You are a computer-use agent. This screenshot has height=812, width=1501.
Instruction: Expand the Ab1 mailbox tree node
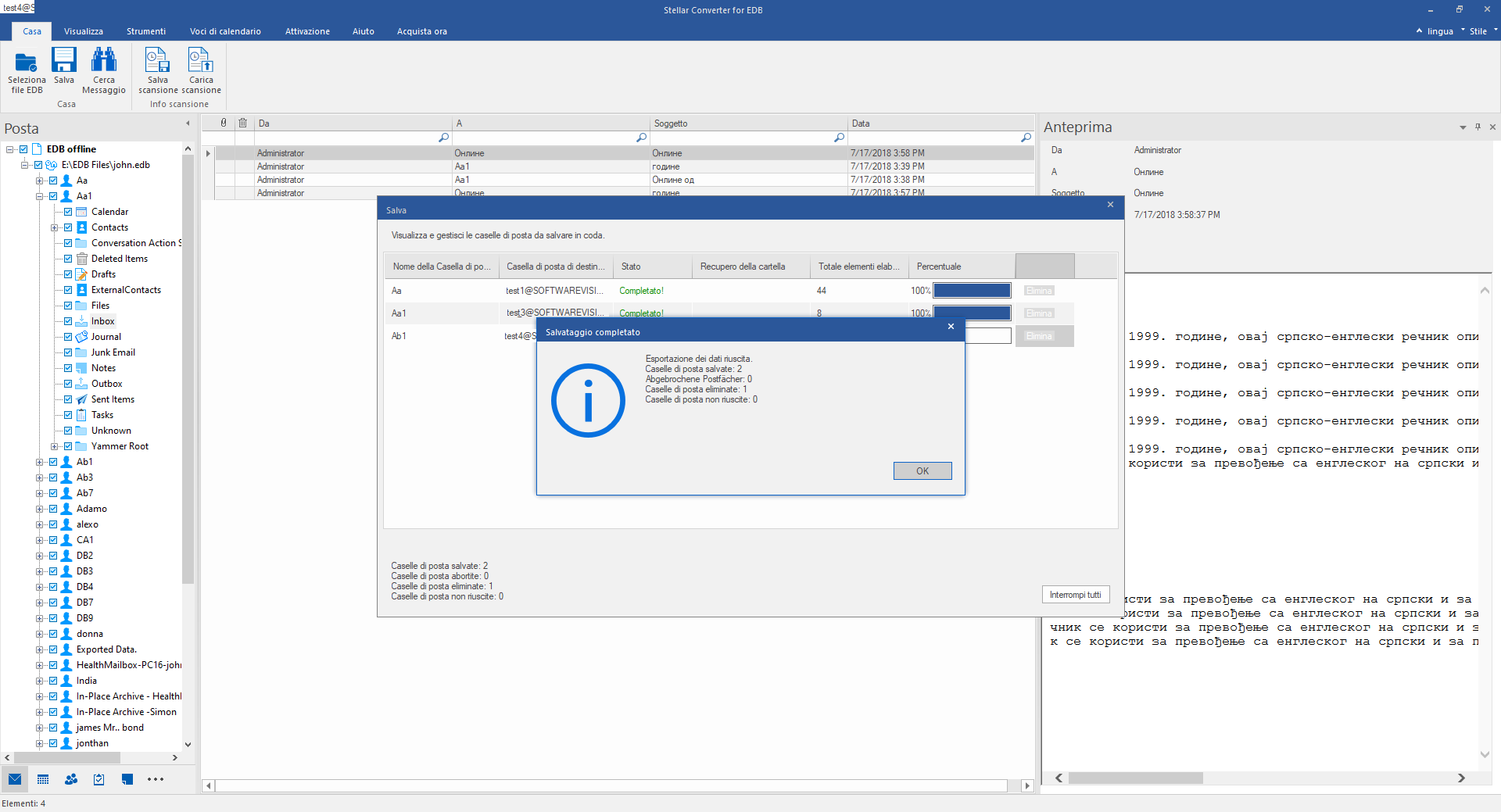[x=39, y=462]
